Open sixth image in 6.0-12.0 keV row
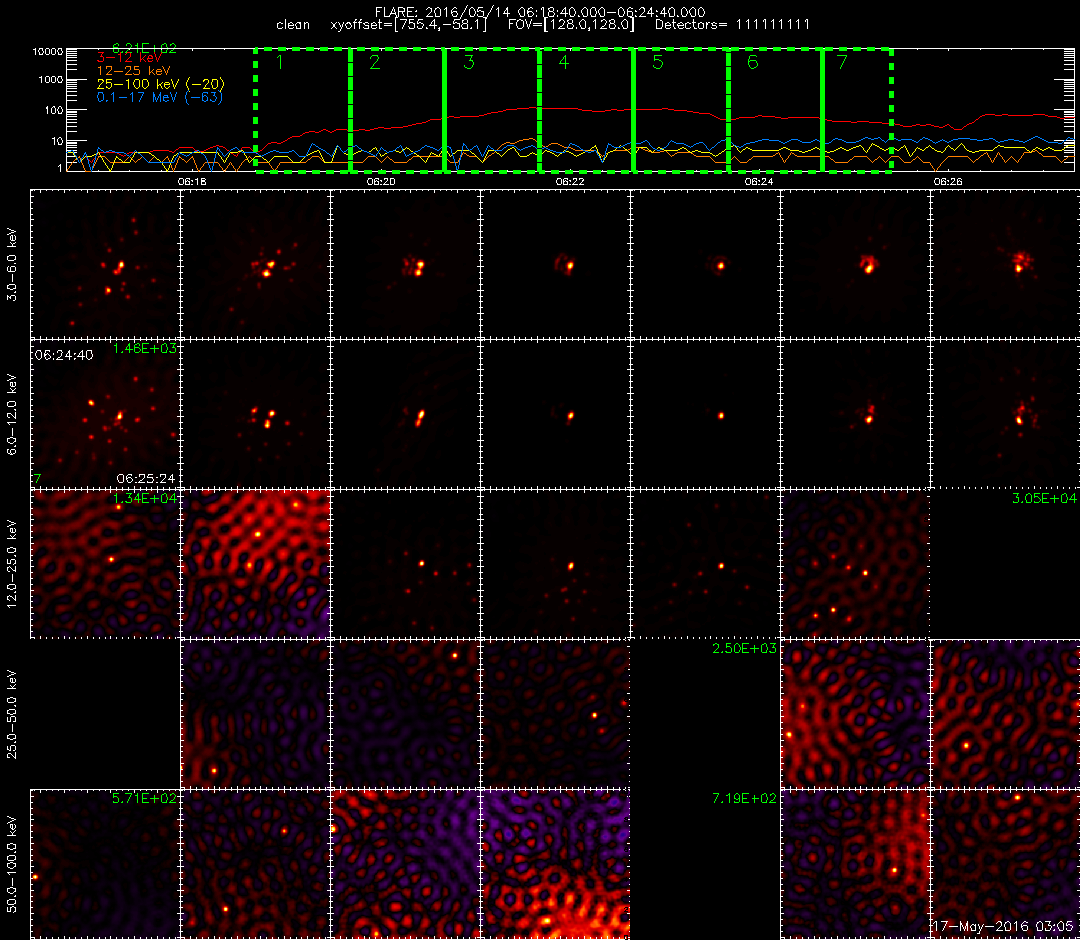The height and width of the screenshot is (940, 1080). pyautogui.click(x=855, y=414)
